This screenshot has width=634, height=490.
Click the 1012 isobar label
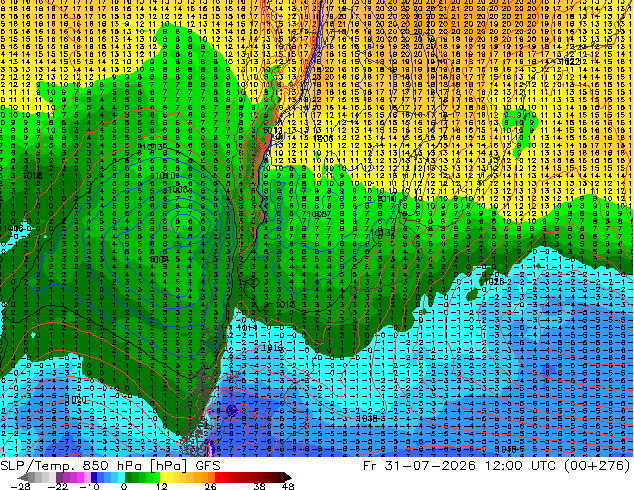[285, 304]
